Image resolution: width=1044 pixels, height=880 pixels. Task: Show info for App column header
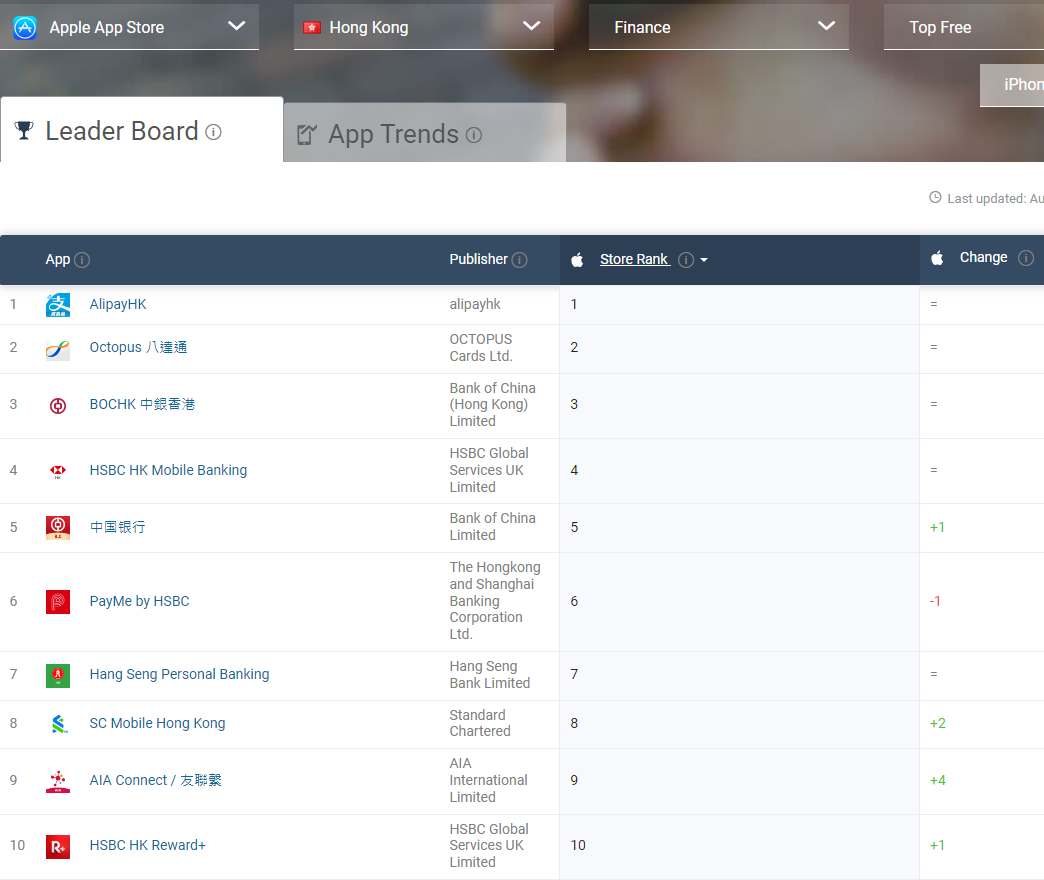82,260
